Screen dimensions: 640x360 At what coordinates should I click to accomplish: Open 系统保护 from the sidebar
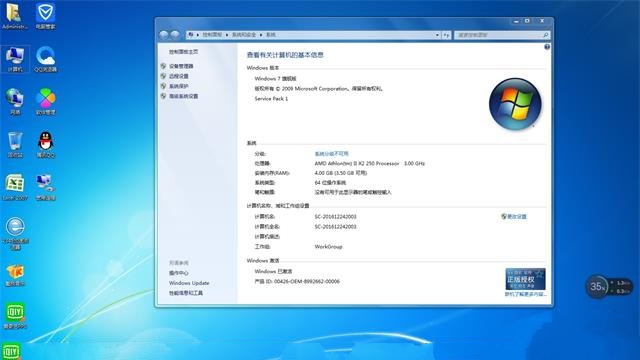click(x=179, y=87)
